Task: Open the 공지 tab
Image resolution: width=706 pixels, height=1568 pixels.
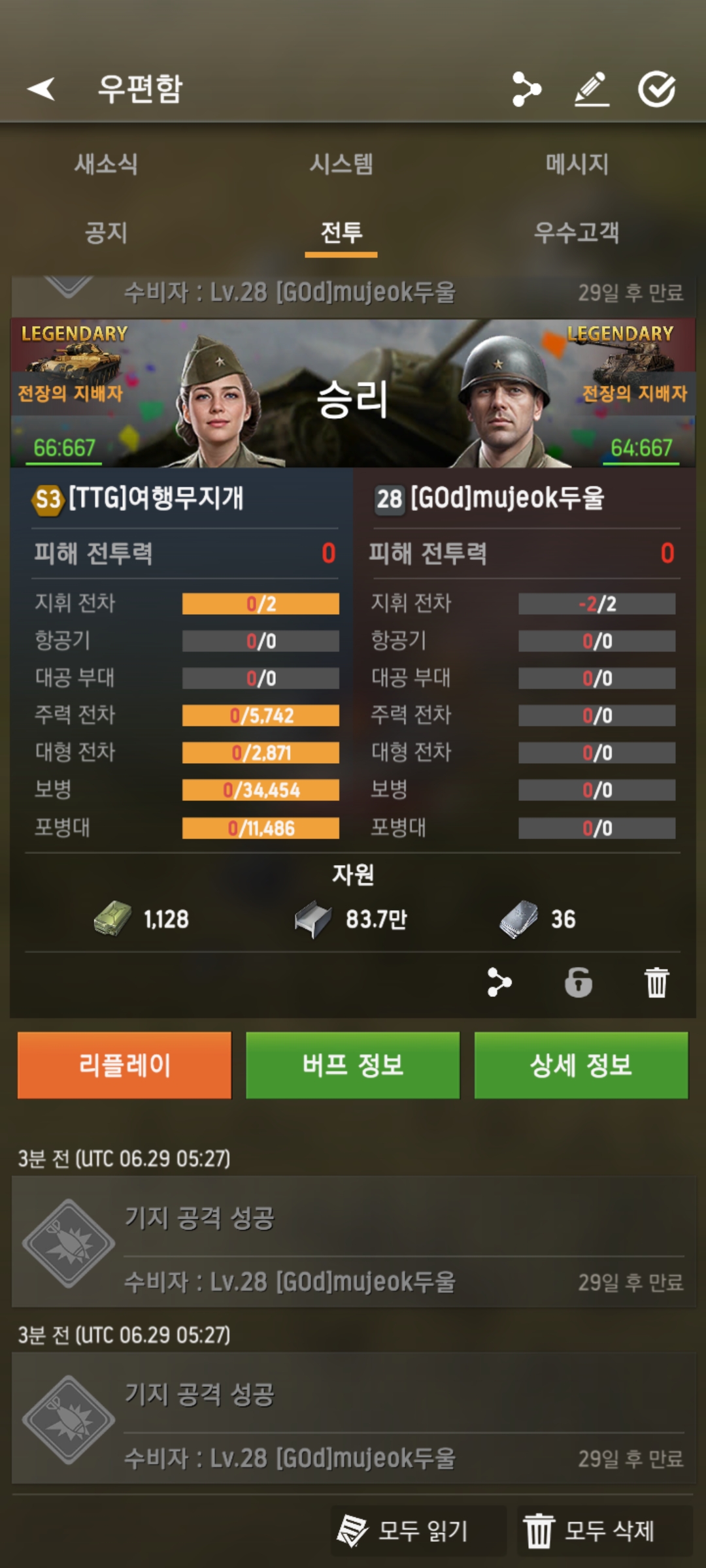Action: point(106,233)
